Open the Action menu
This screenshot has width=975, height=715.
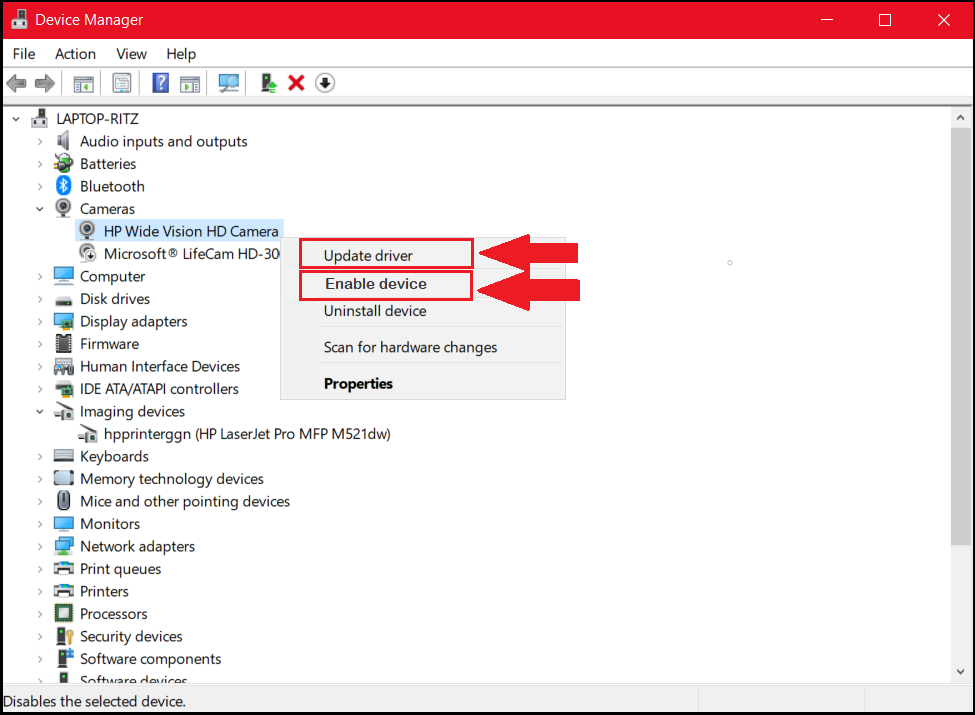pyautogui.click(x=75, y=54)
